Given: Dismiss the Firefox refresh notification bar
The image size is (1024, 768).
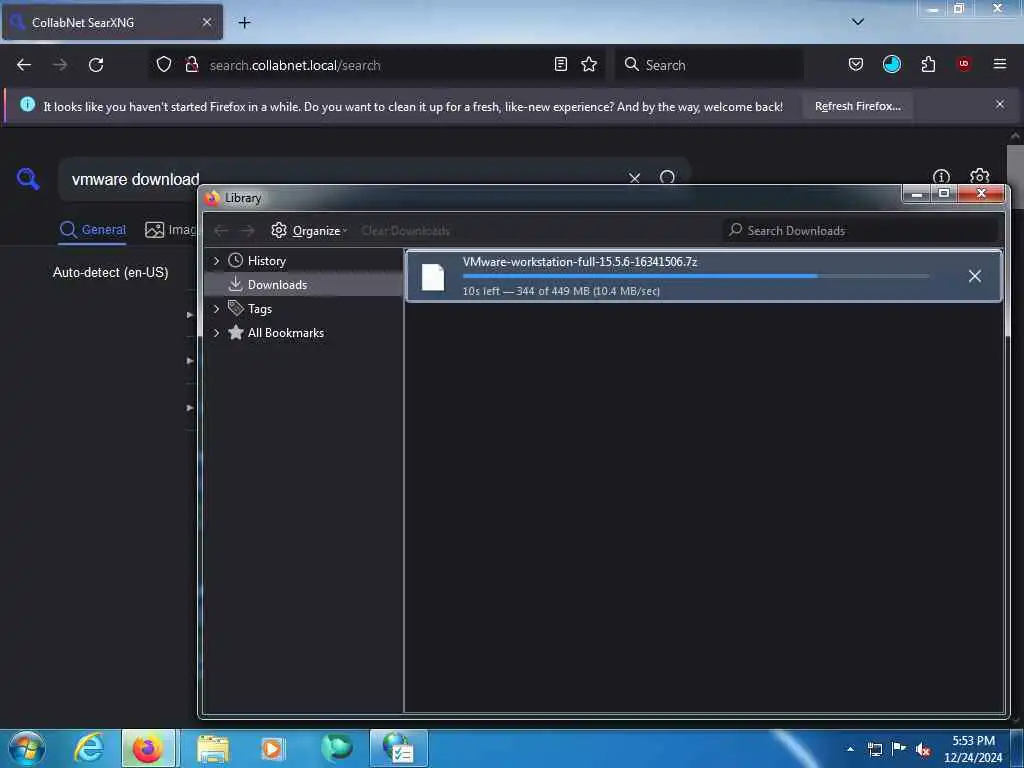Looking at the screenshot, I should 1000,104.
